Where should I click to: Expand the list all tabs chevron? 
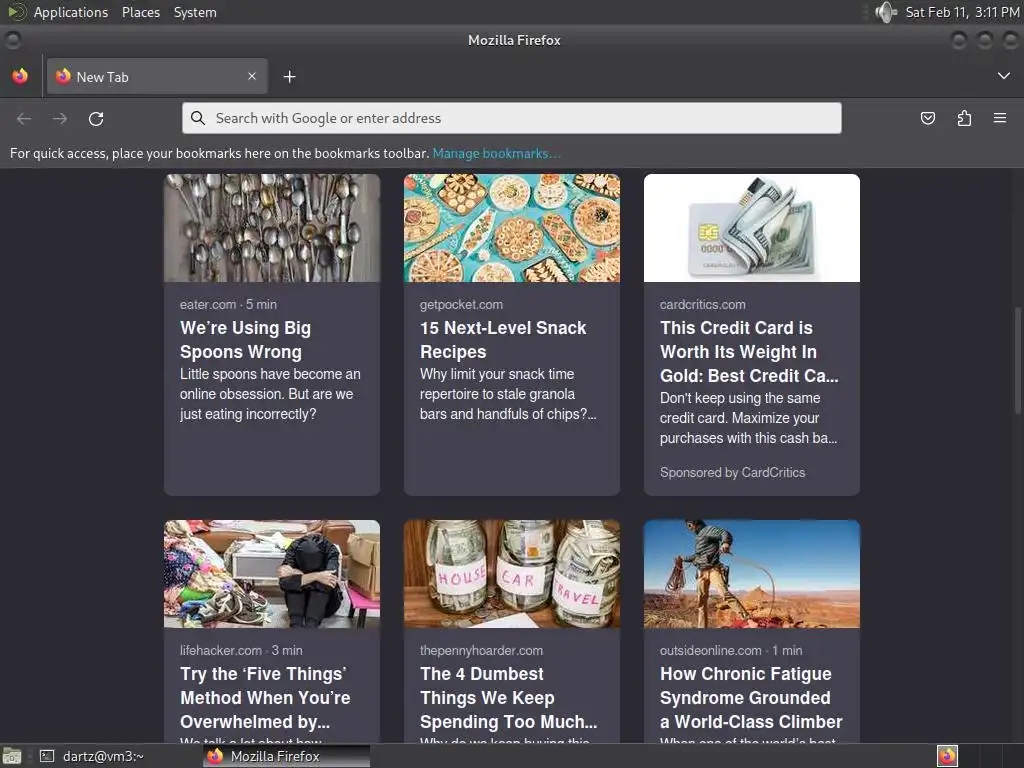pos(1004,76)
